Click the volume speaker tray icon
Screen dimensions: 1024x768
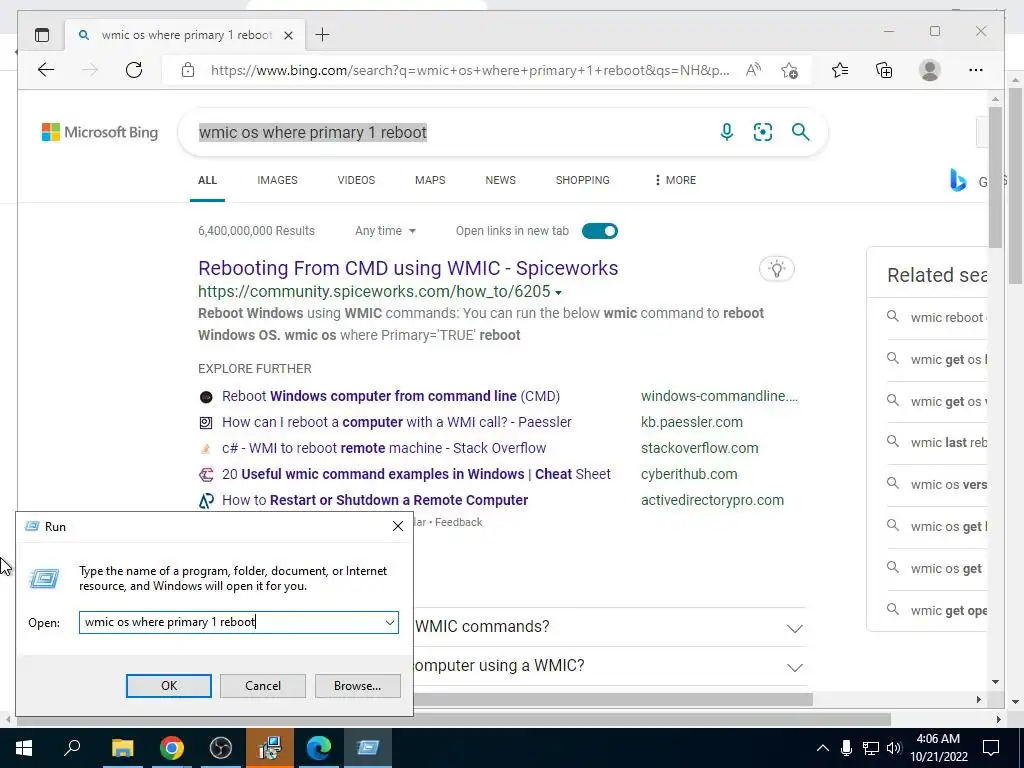tap(894, 748)
